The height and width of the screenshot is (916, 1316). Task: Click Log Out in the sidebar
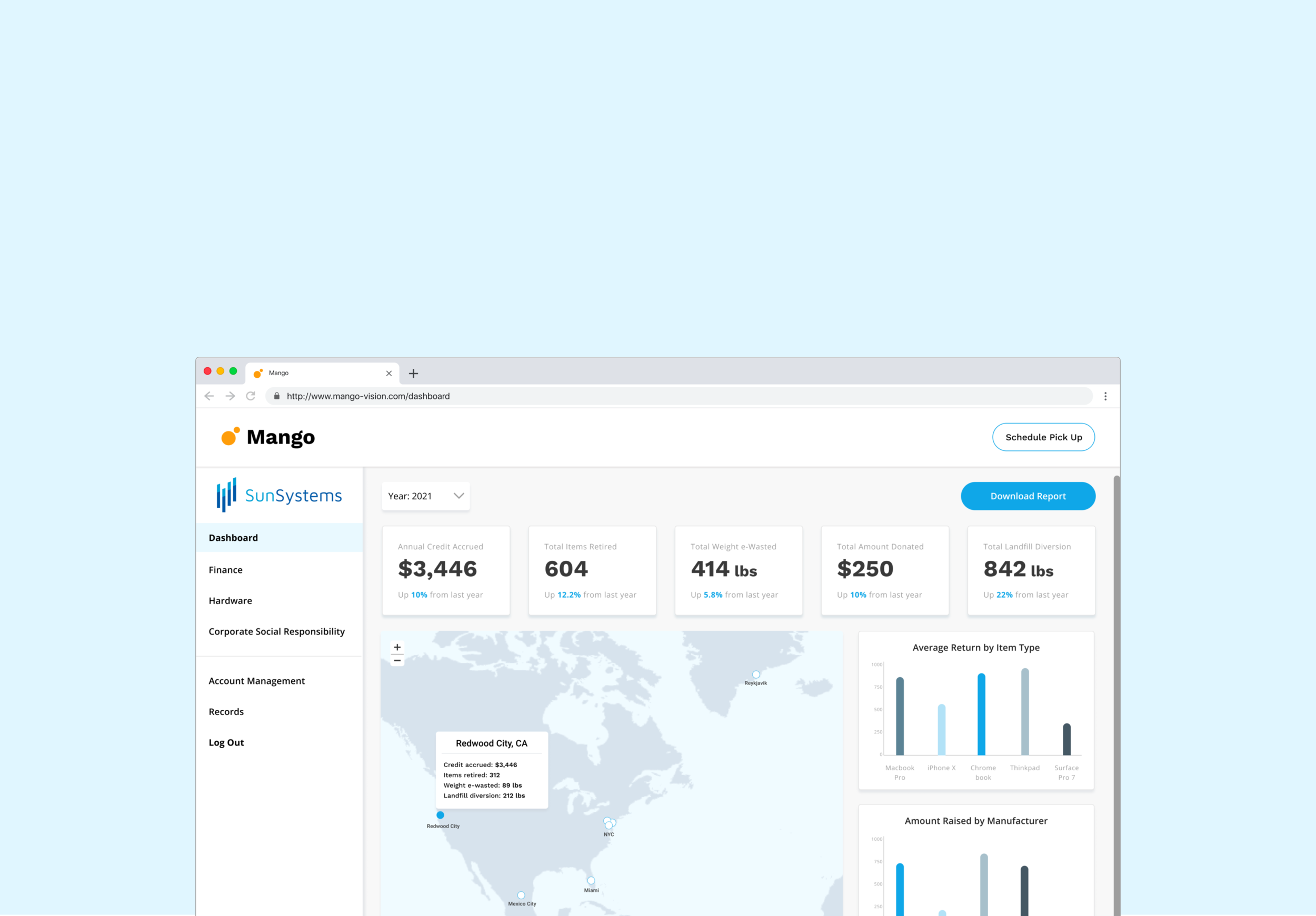tap(226, 742)
